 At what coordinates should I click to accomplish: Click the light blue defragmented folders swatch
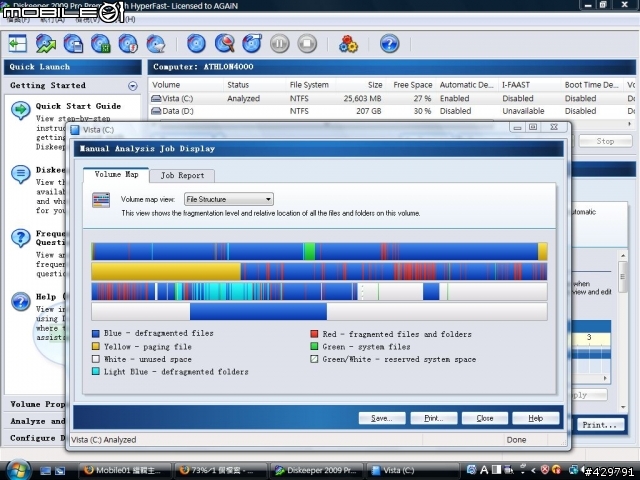(96, 371)
